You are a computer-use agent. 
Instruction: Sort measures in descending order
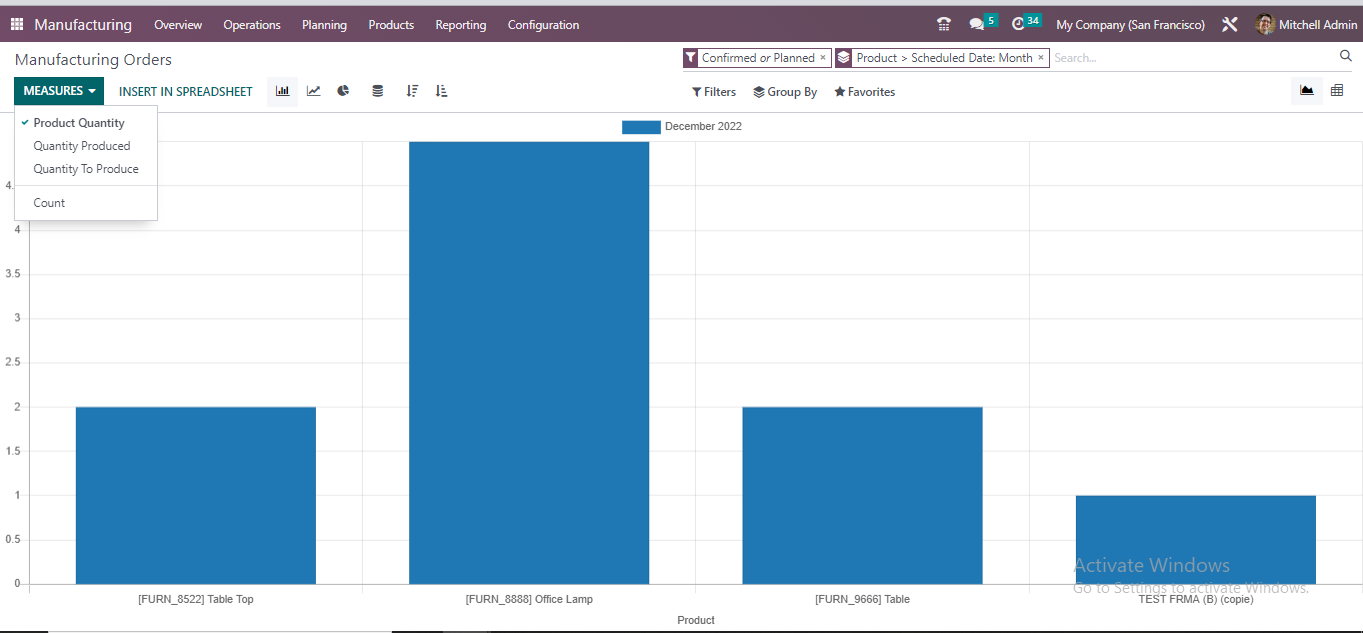point(412,90)
